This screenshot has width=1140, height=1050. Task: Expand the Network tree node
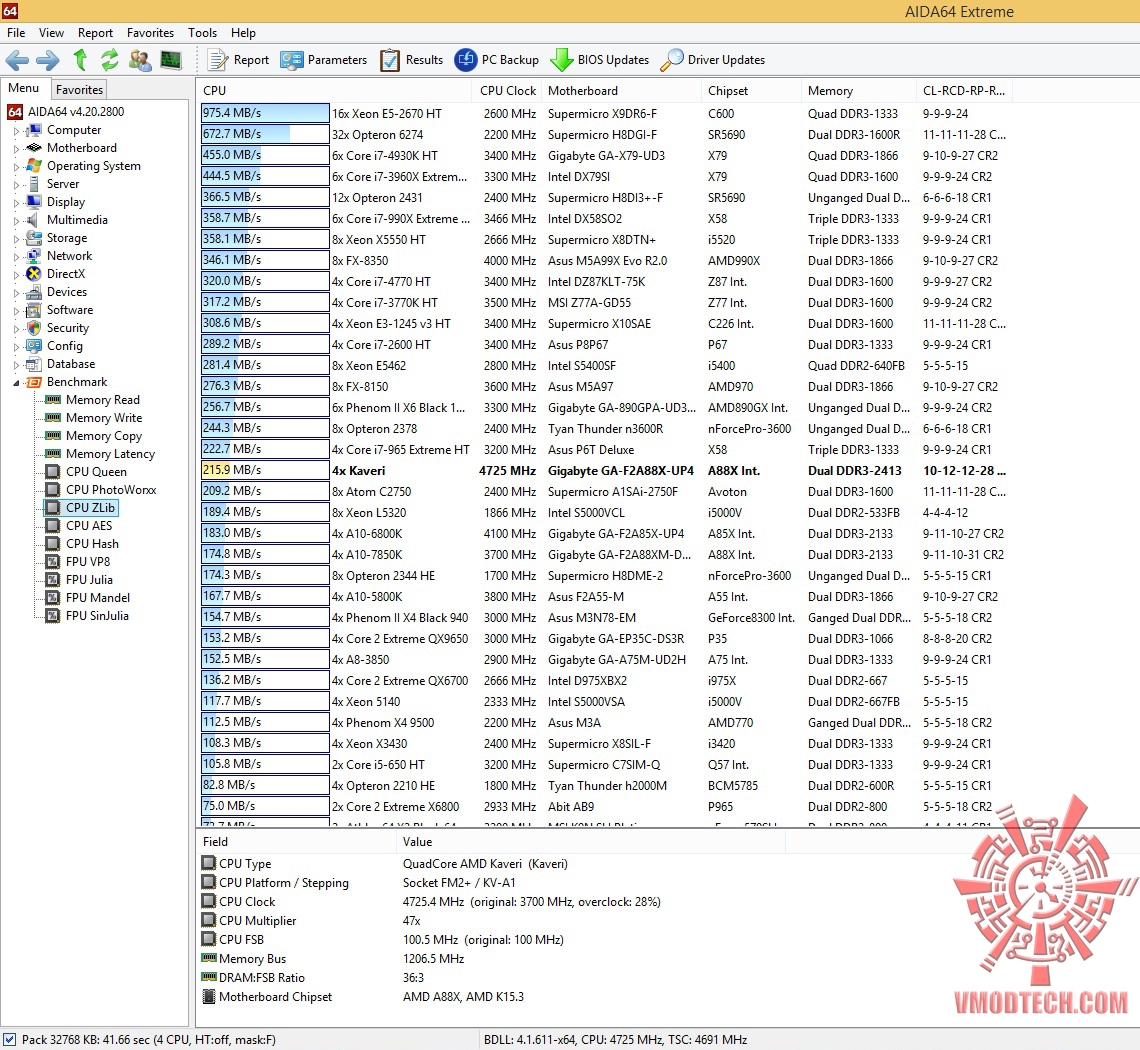pos(16,257)
